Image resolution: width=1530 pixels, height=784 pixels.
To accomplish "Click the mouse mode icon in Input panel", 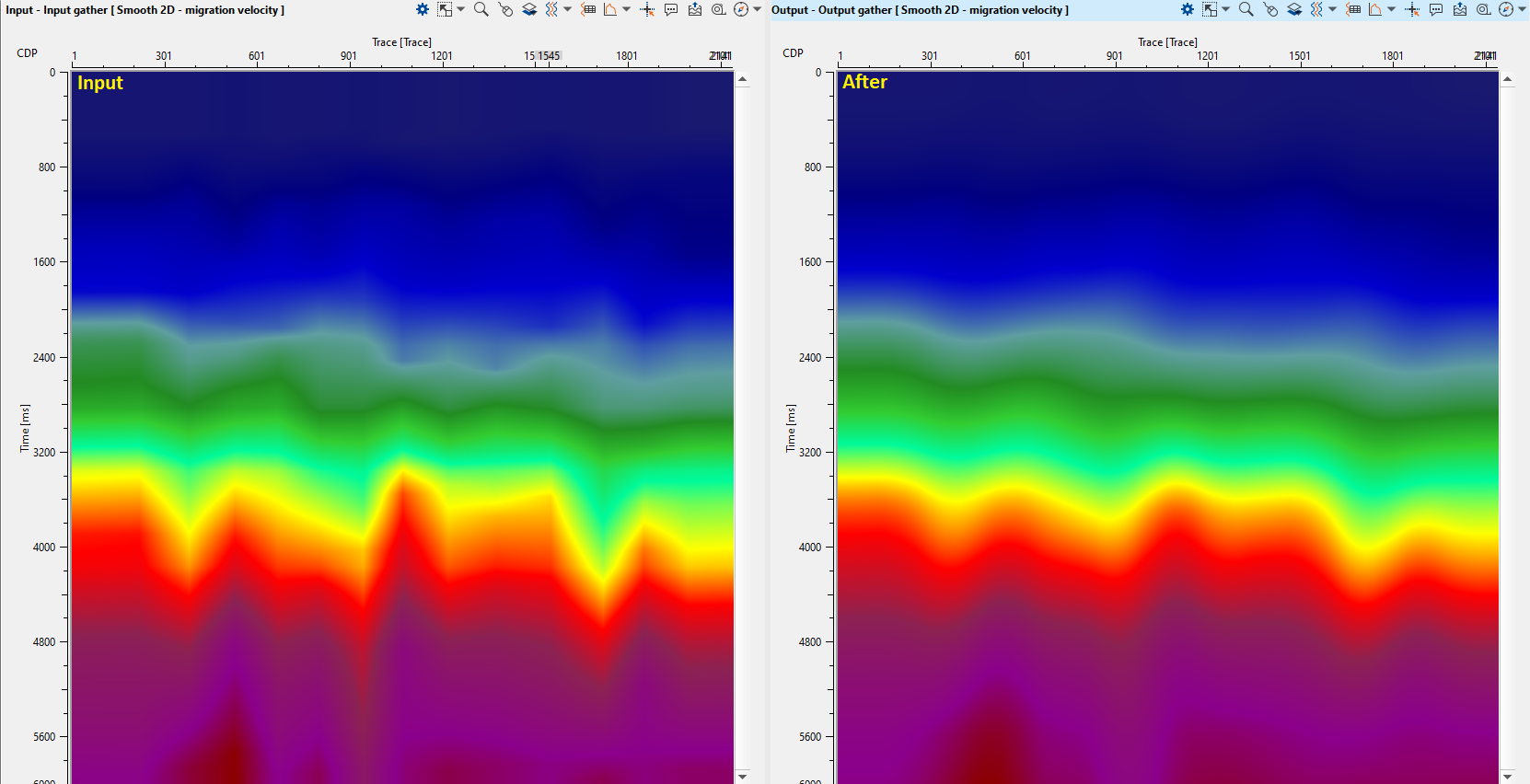I will coord(505,9).
